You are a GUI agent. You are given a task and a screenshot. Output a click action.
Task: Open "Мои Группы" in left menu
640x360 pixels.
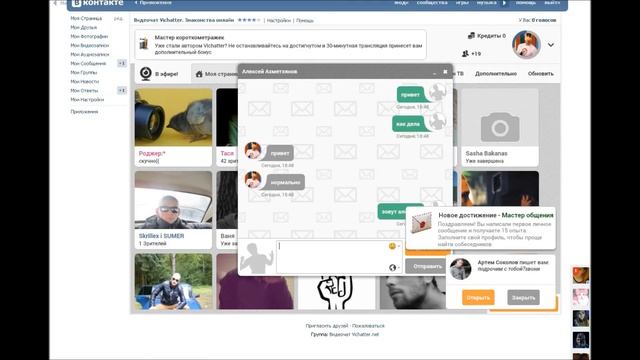pyautogui.click(x=84, y=72)
